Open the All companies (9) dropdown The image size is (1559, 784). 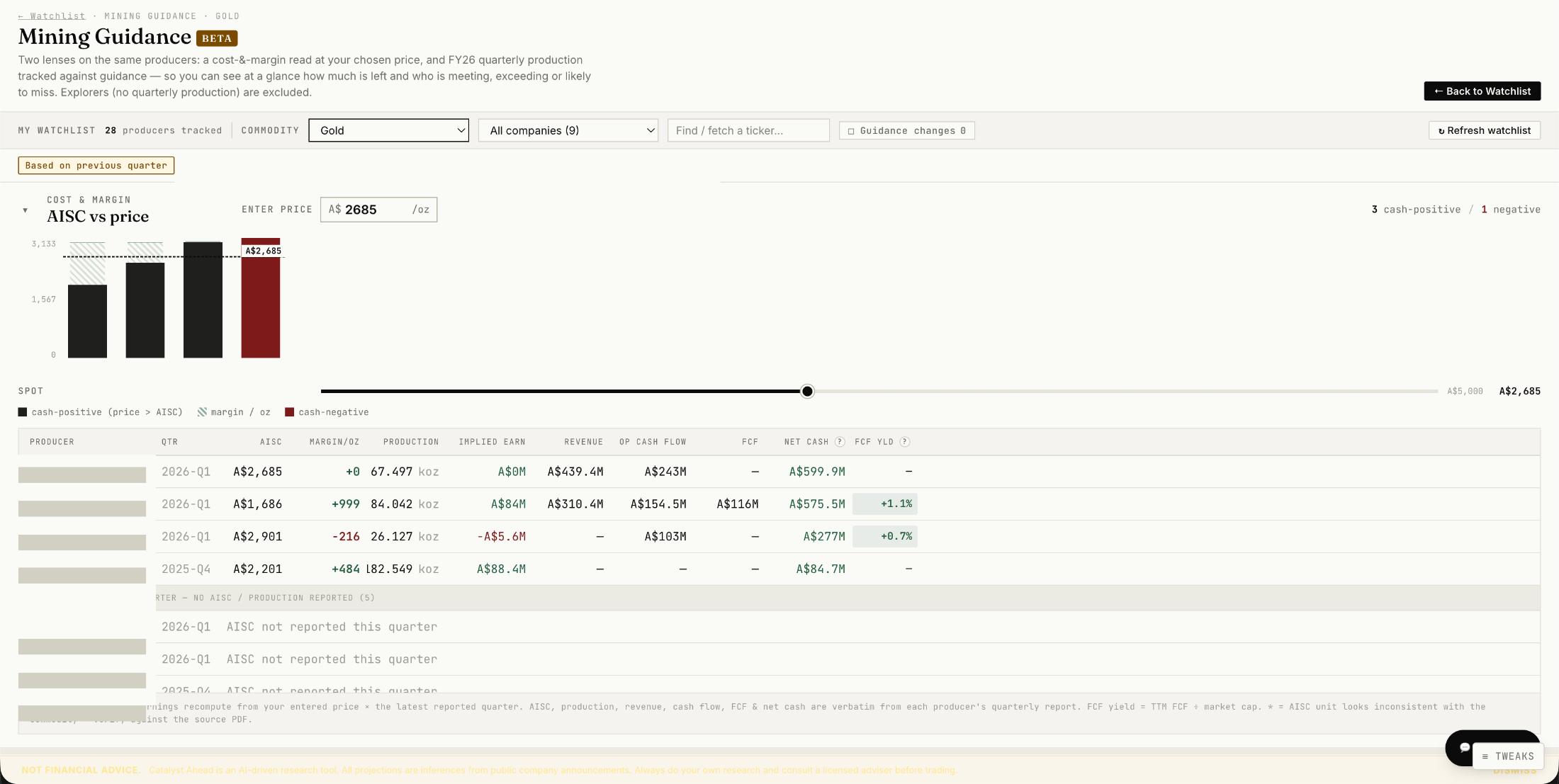[568, 130]
